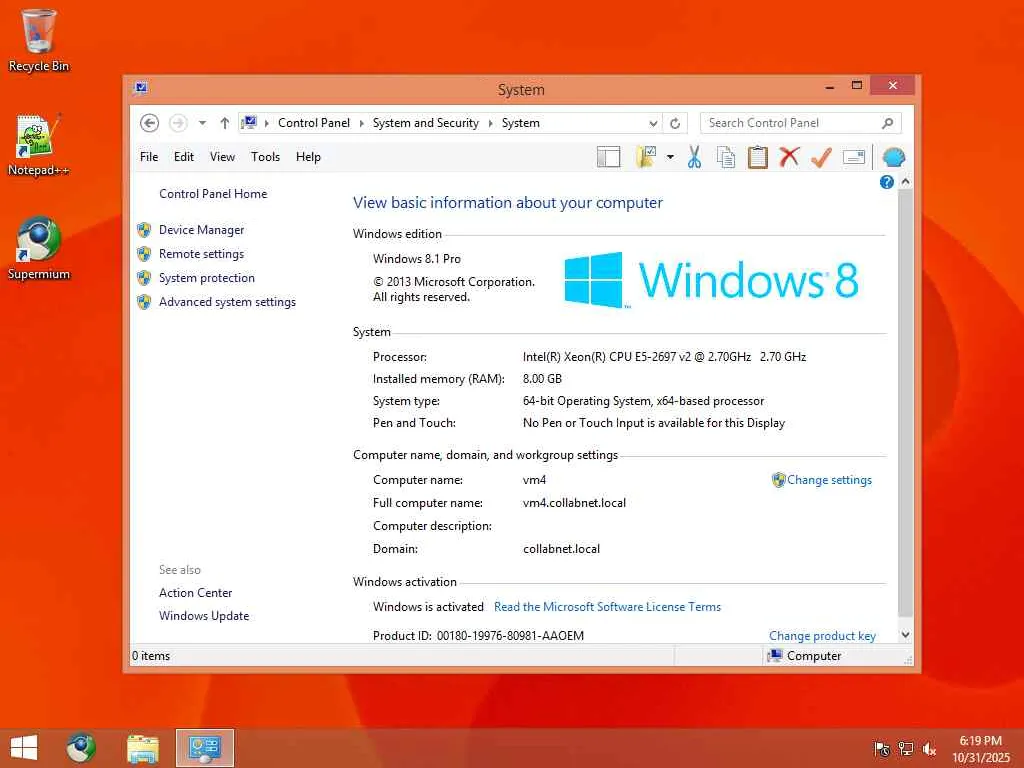Click Change settings link
The width and height of the screenshot is (1024, 768).
pyautogui.click(x=829, y=480)
